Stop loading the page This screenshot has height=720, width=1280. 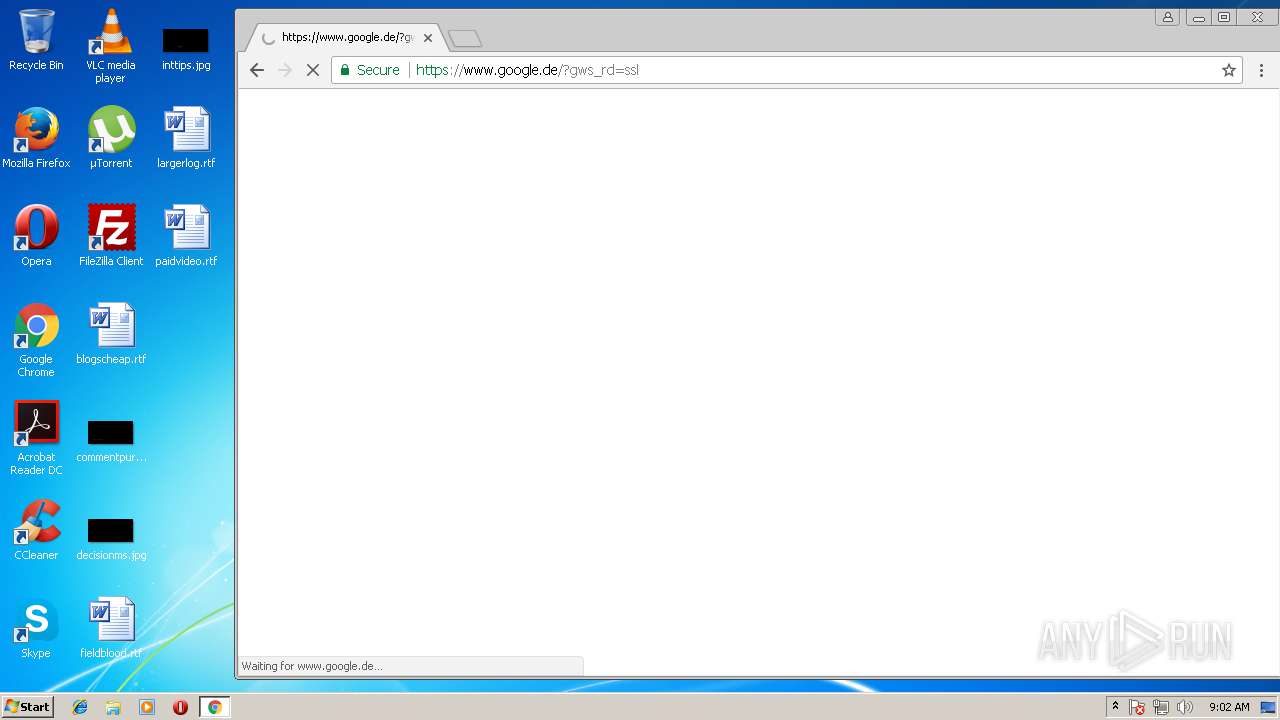(x=313, y=70)
